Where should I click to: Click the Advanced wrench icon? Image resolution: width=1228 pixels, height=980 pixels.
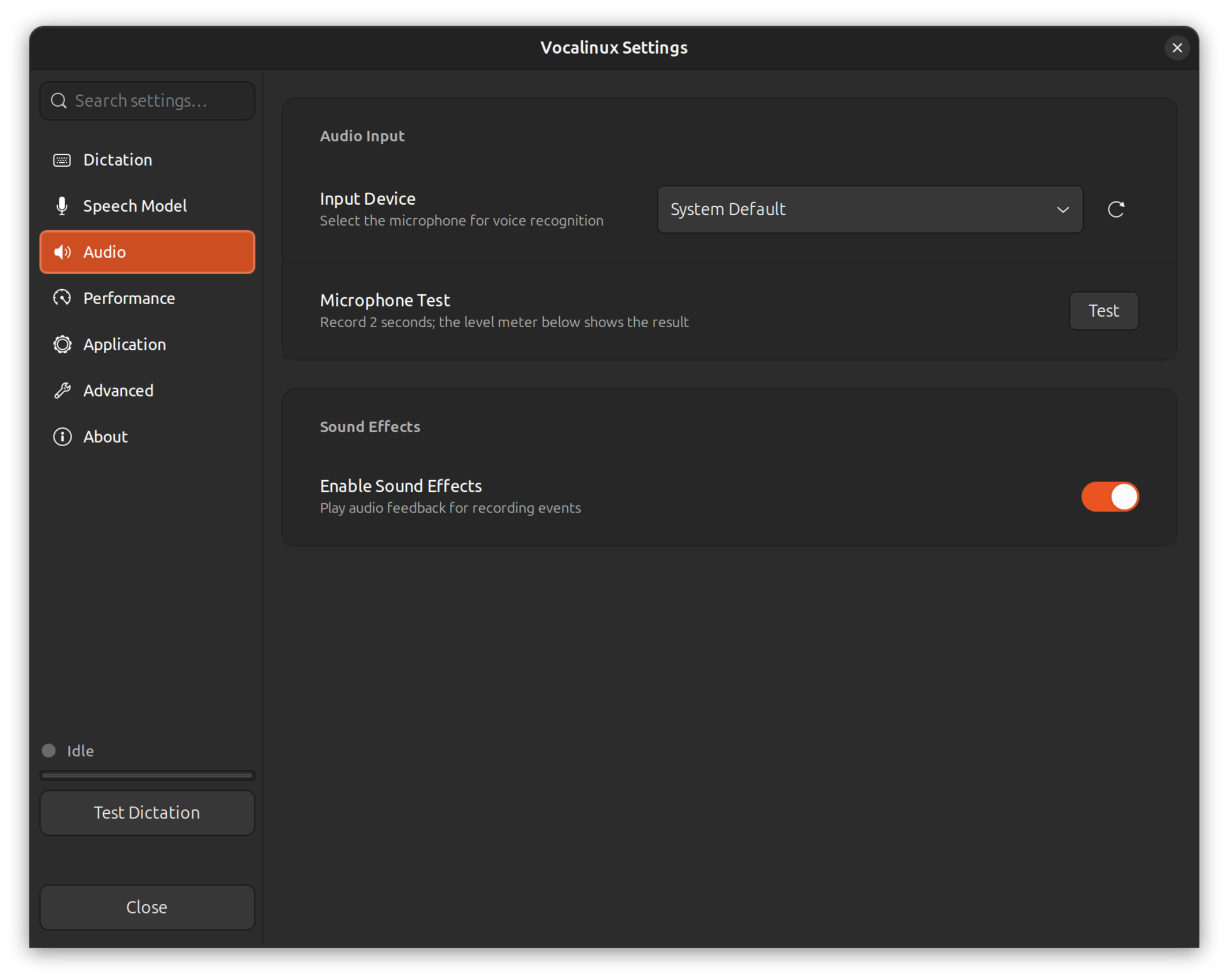pyautogui.click(x=62, y=391)
